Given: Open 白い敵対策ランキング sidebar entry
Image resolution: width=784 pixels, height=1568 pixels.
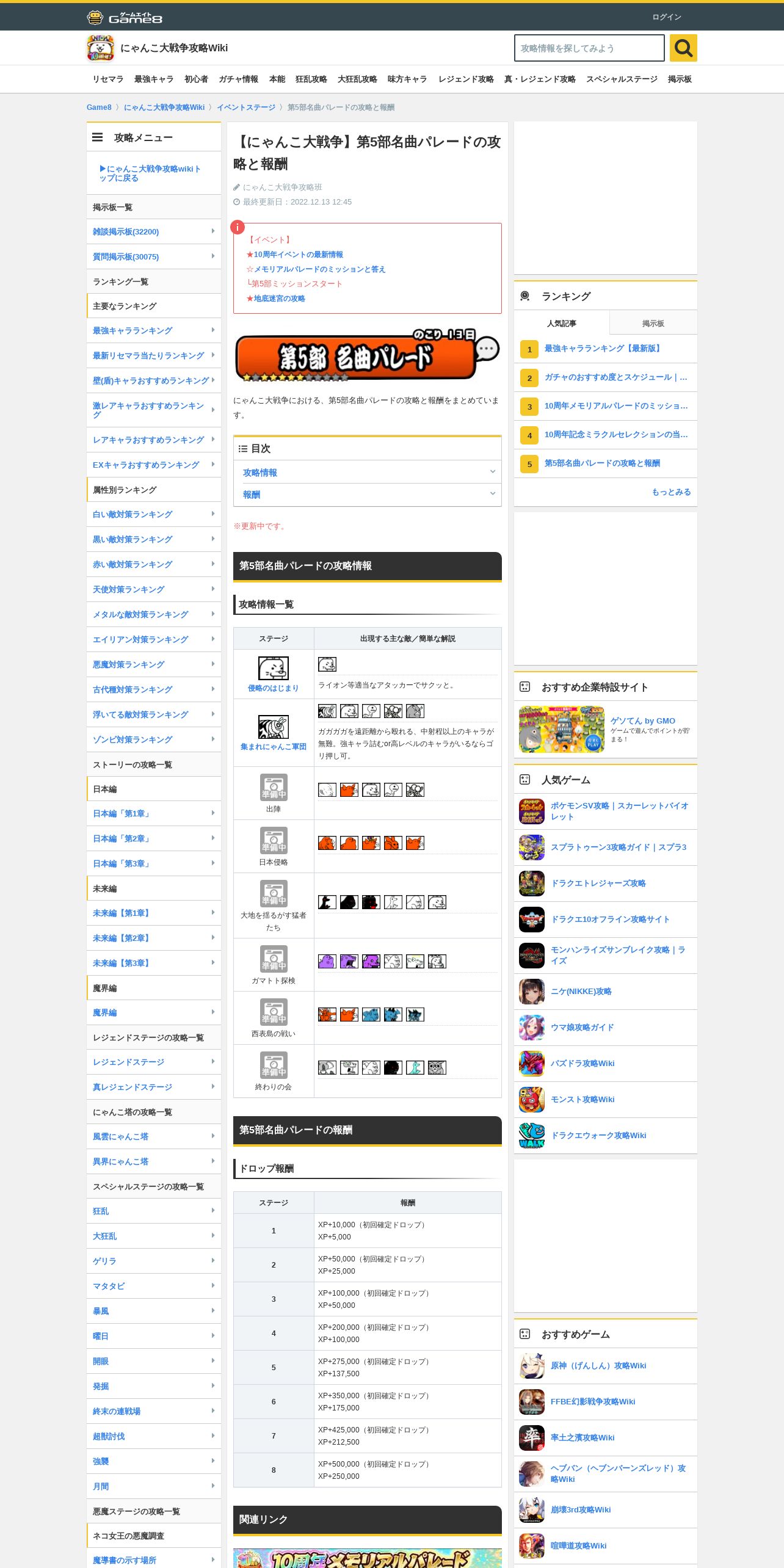Looking at the screenshot, I should coord(154,514).
